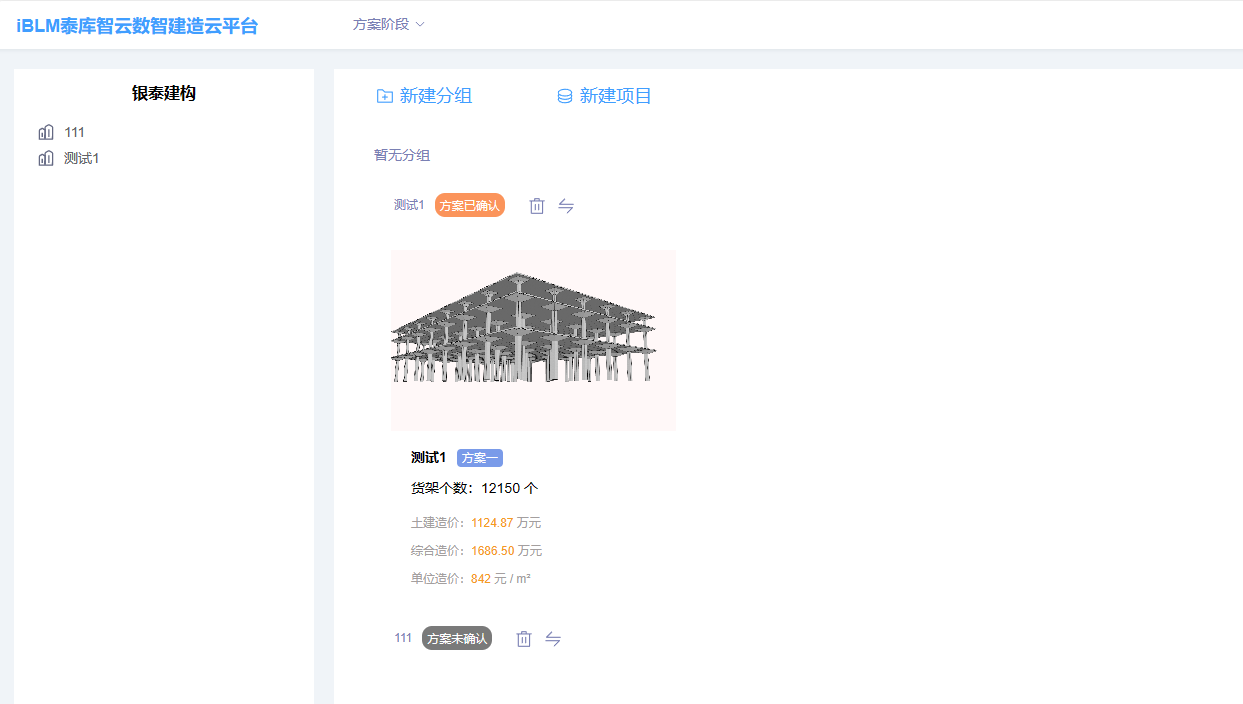Click chart icon beside sidebar 111
The width and height of the screenshot is (1243, 704).
click(46, 132)
